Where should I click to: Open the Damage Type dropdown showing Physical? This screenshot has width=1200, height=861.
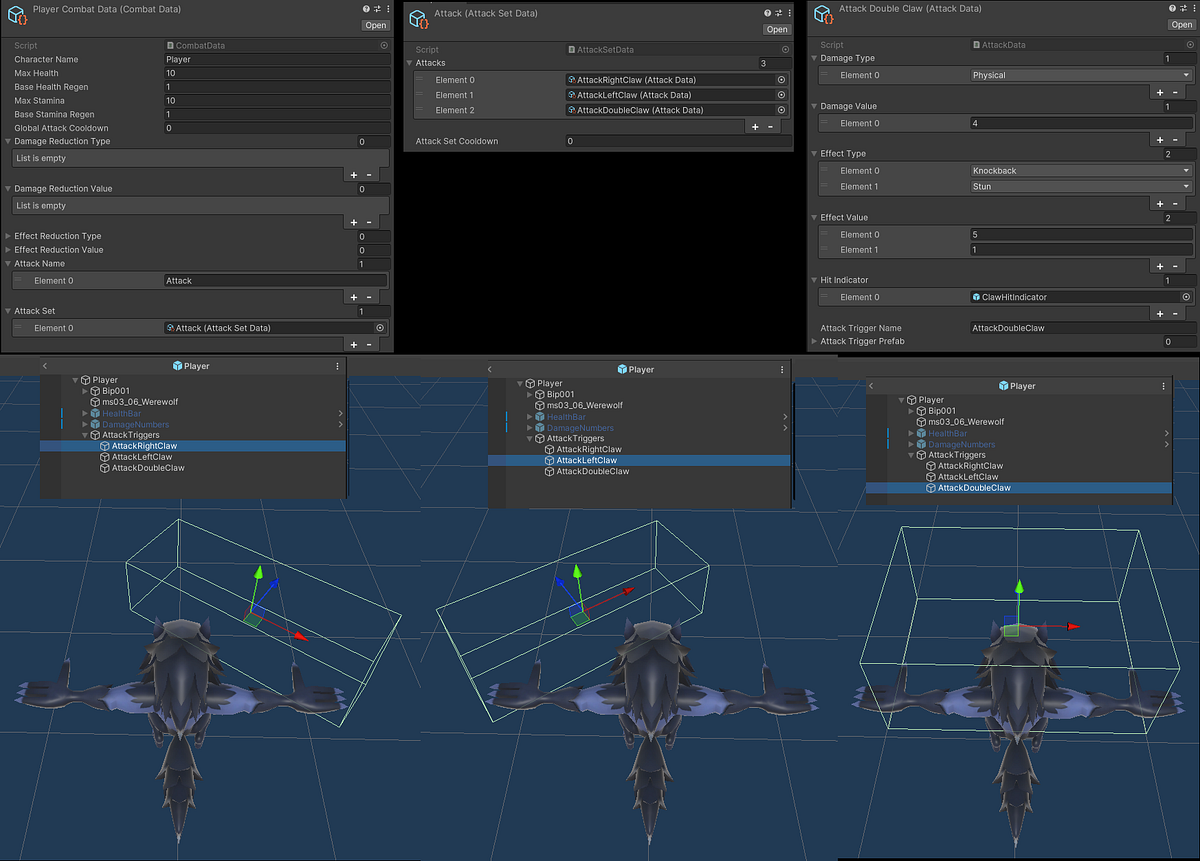[1080, 75]
